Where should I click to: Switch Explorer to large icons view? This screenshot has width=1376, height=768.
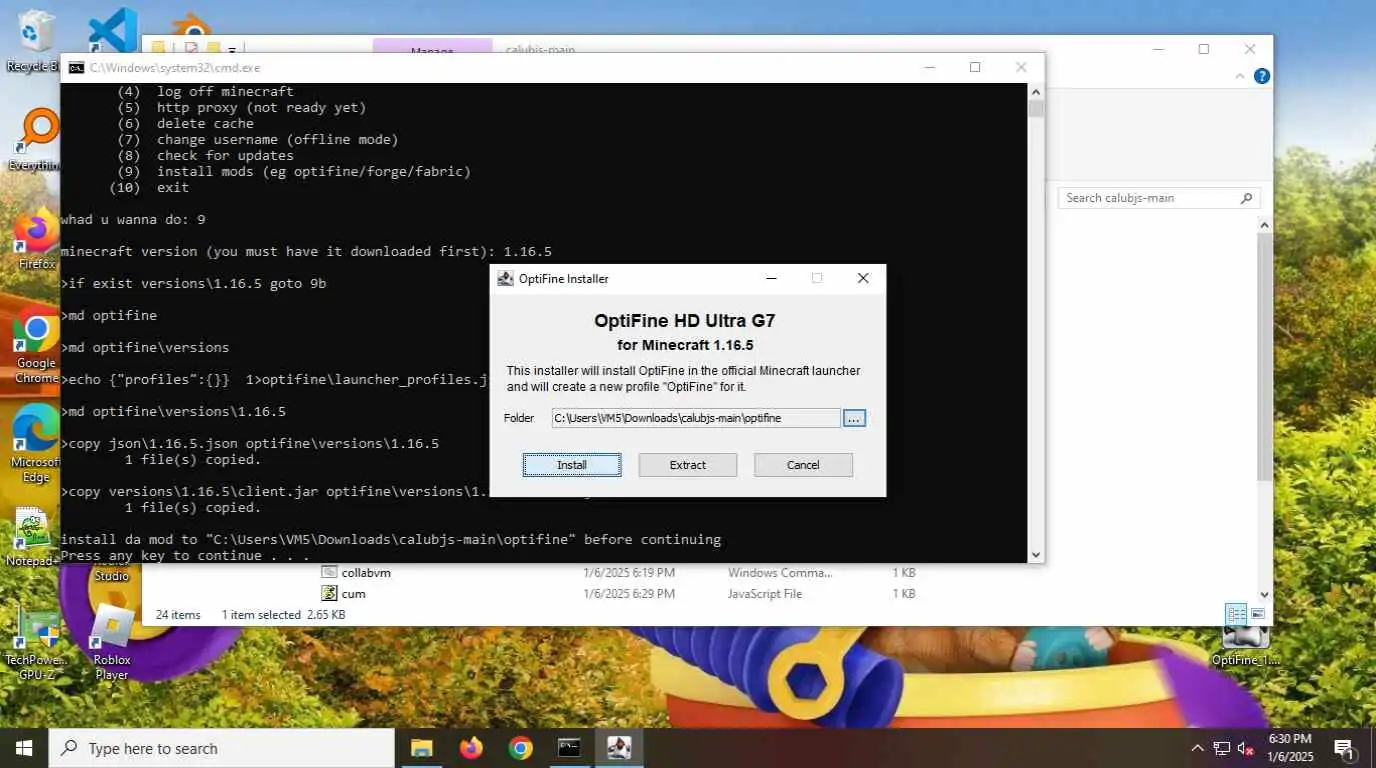[1258, 614]
